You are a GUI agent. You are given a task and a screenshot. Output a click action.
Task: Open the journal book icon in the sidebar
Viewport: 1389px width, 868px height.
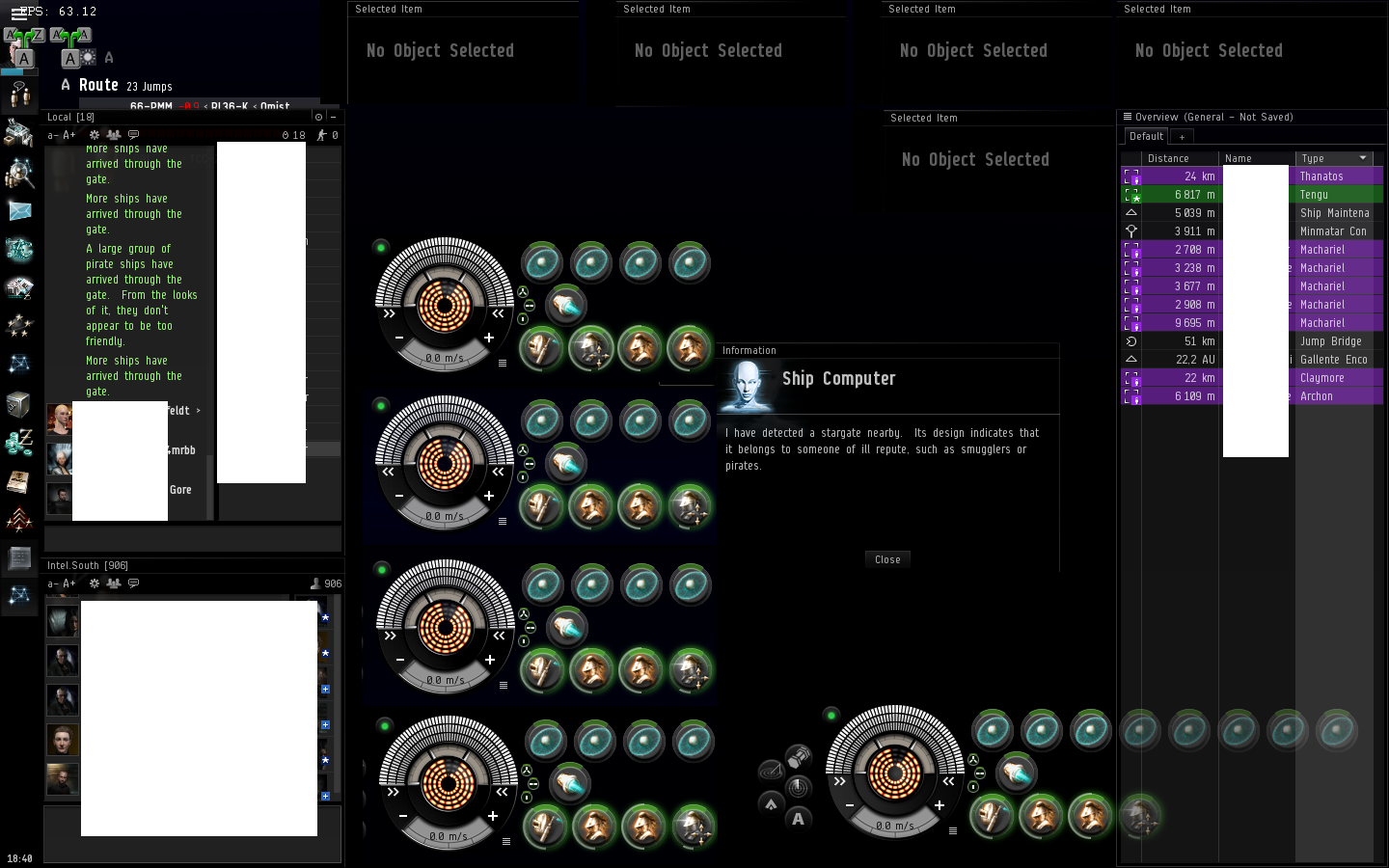point(18,481)
